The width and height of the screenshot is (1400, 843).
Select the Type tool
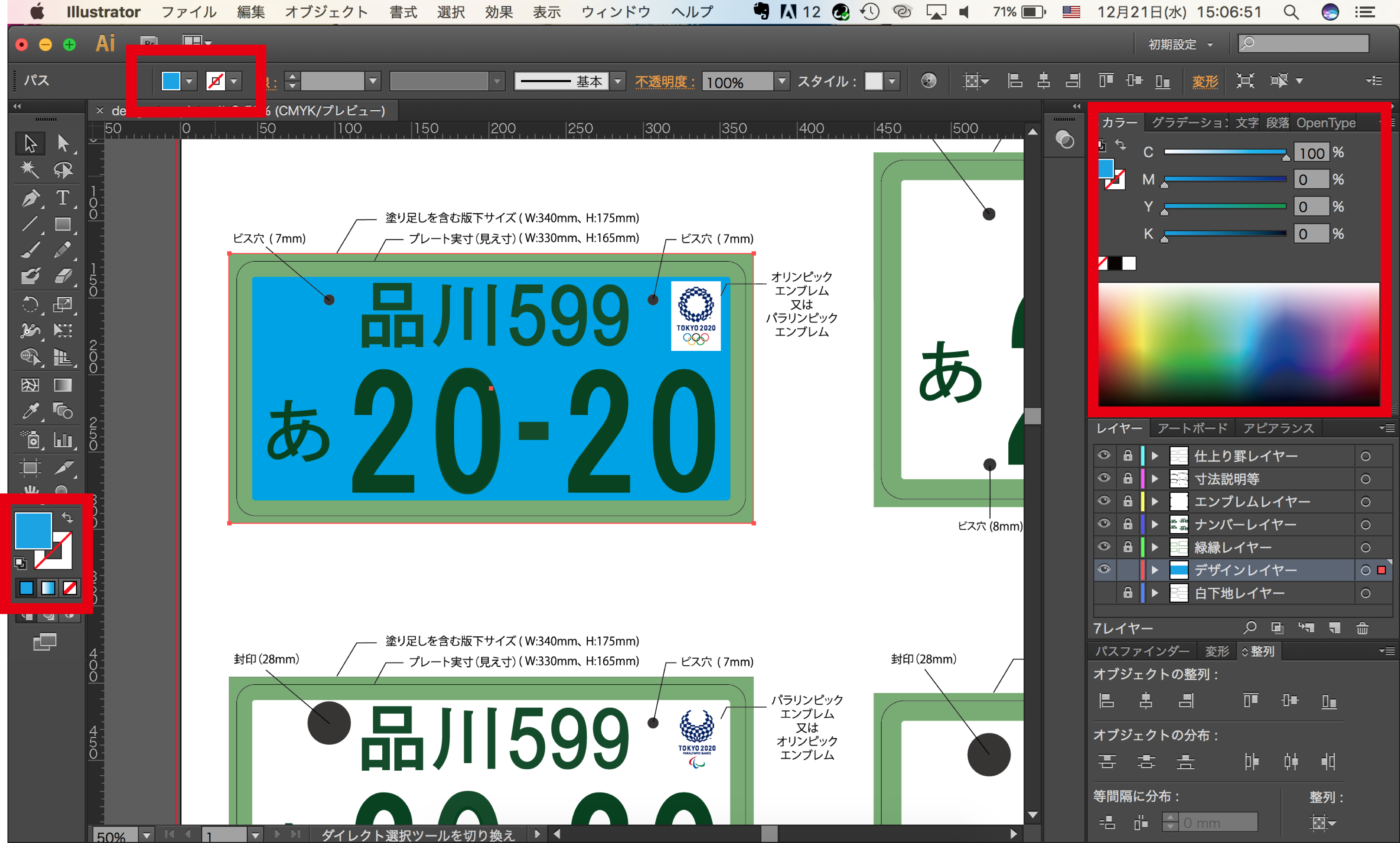pyautogui.click(x=63, y=198)
